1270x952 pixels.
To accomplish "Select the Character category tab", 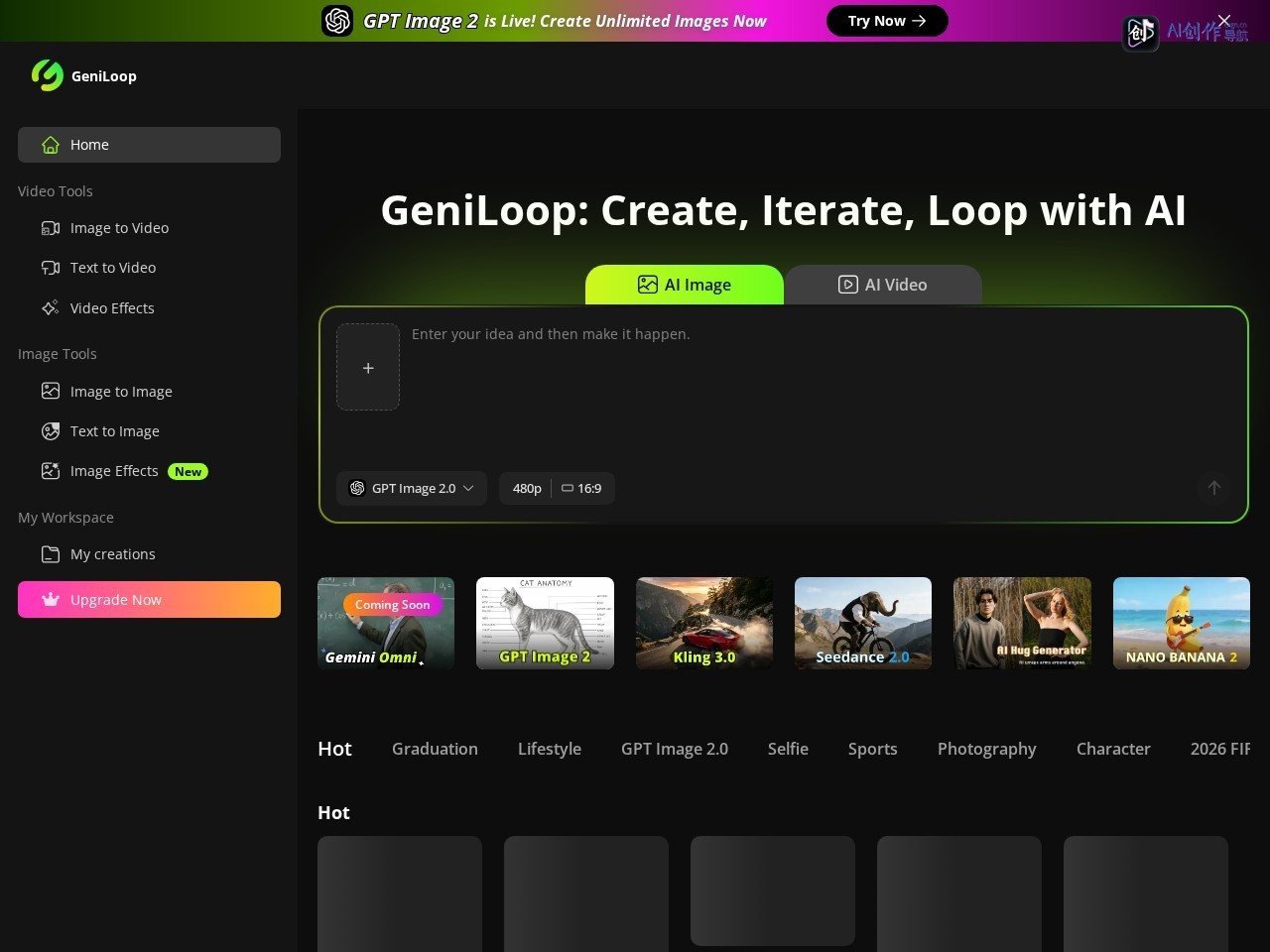I will (1113, 749).
